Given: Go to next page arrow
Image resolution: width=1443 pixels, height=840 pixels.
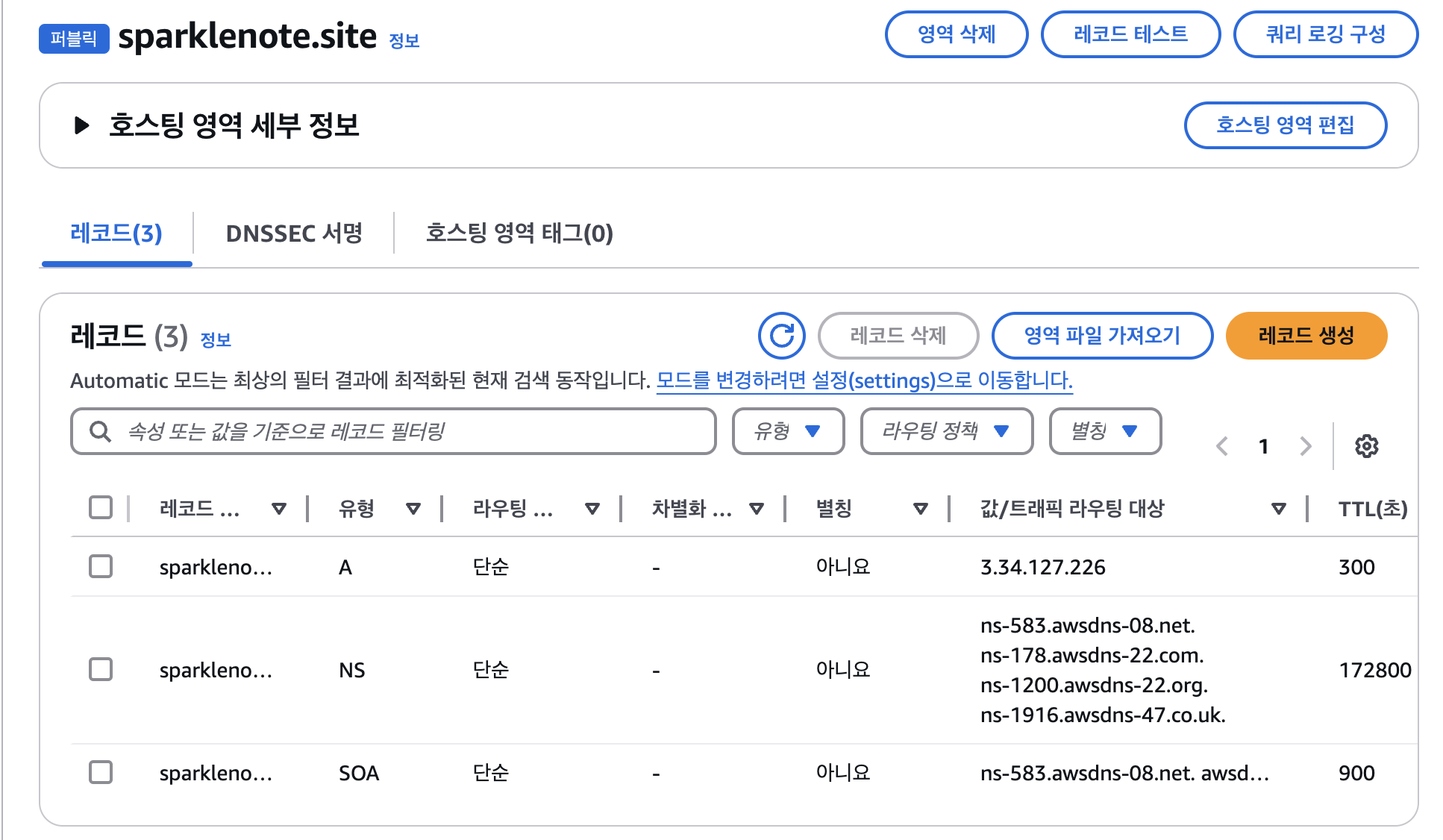Looking at the screenshot, I should point(1305,446).
